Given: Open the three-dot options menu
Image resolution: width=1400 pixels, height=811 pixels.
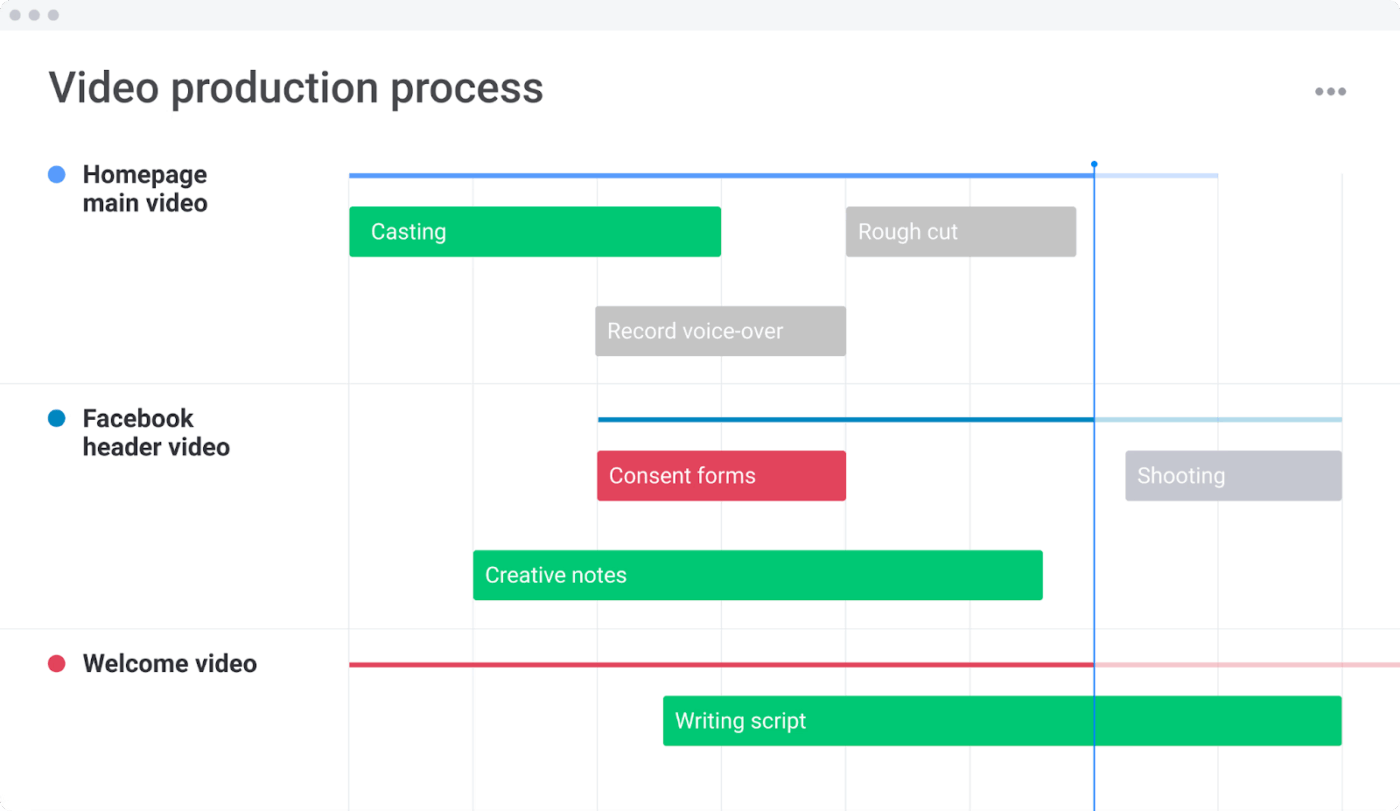Looking at the screenshot, I should click(x=1331, y=91).
